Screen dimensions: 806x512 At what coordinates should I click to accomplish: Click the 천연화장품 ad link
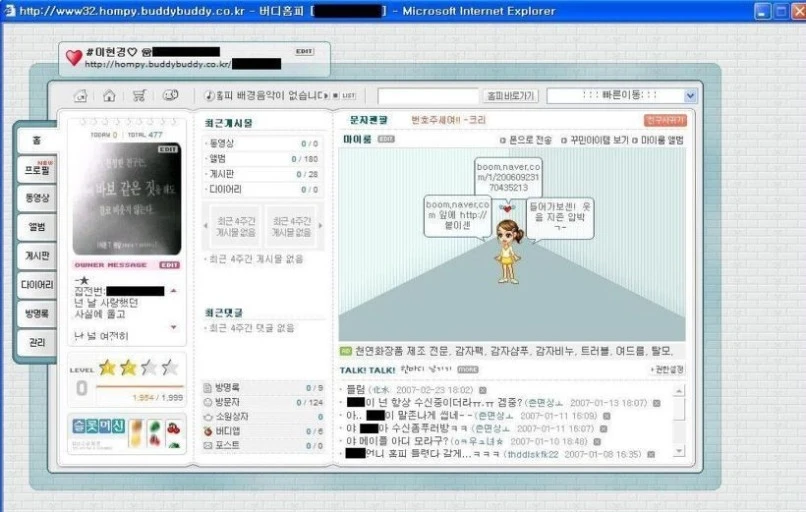(x=512, y=351)
